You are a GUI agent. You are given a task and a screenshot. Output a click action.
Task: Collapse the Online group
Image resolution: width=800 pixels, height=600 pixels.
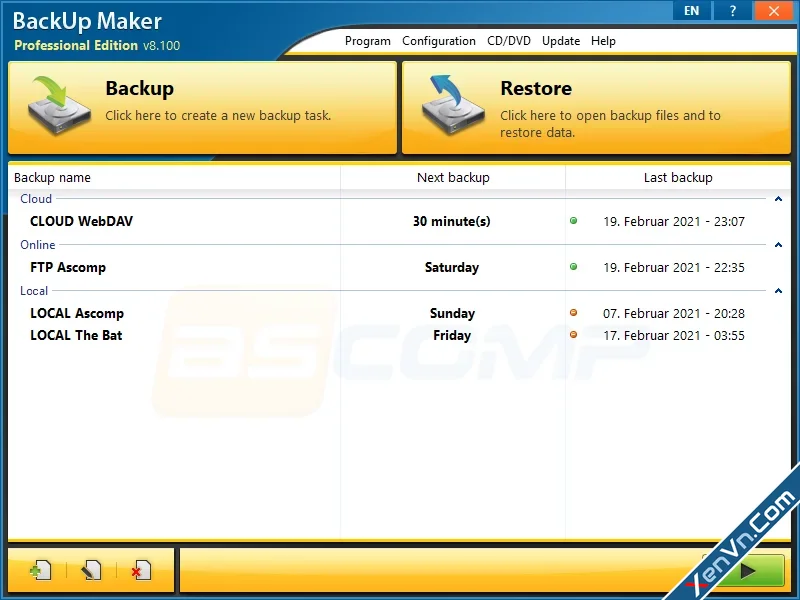[778, 245]
